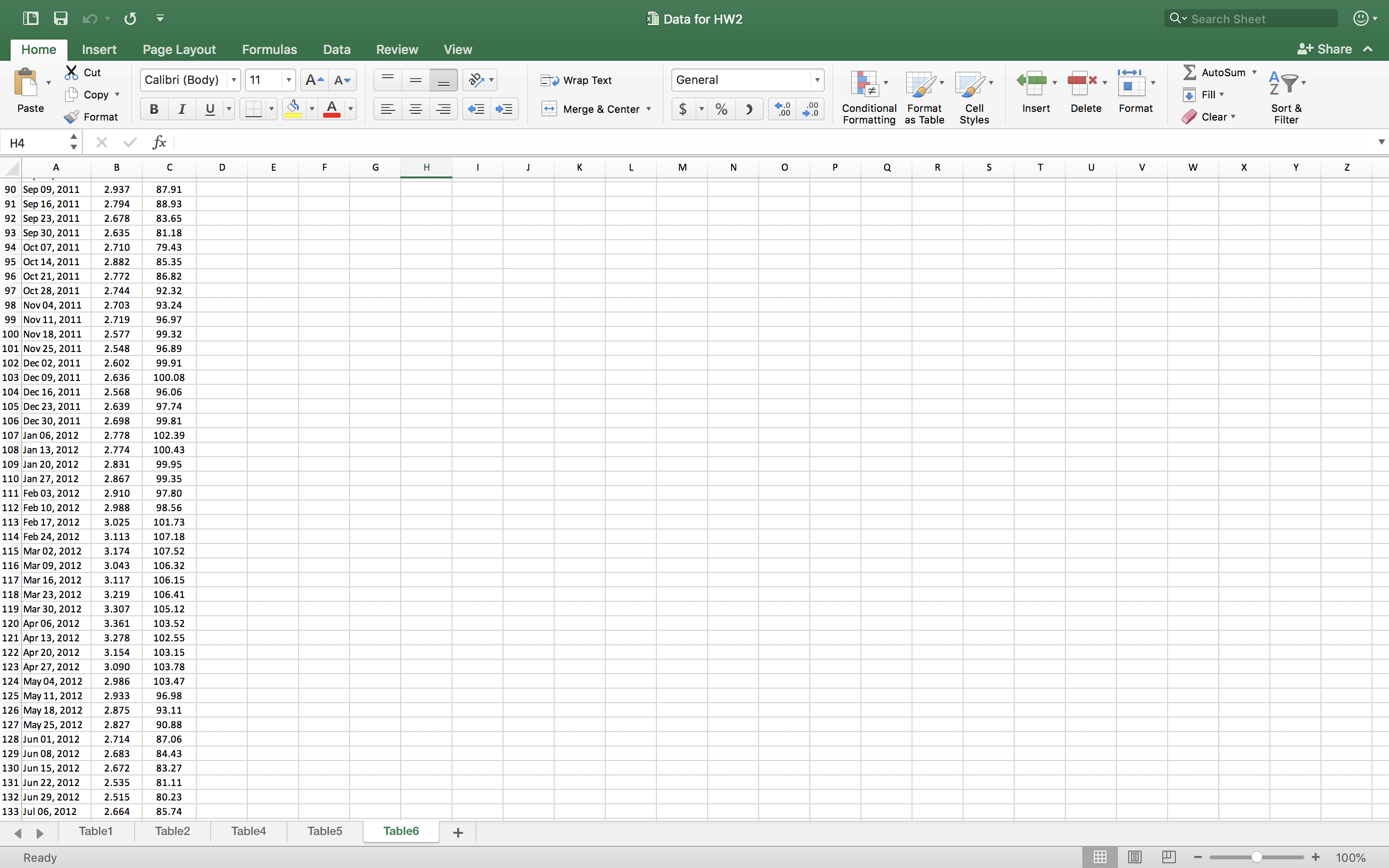1389x868 pixels.
Task: Open the Formulas ribbon tab
Action: coord(269,49)
